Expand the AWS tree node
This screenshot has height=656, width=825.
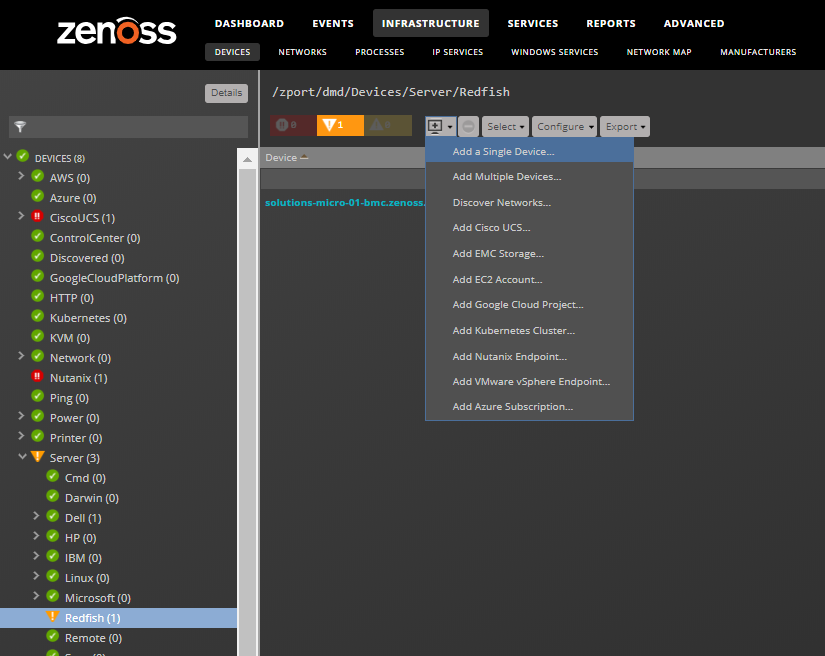[21, 176]
